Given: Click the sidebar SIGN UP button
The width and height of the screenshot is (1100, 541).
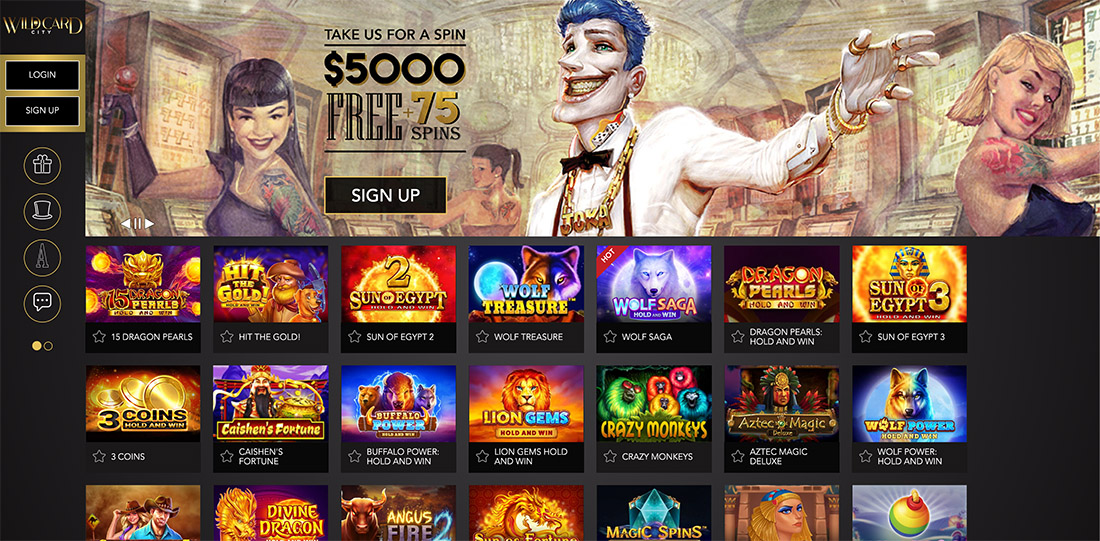Looking at the screenshot, I should point(42,111).
